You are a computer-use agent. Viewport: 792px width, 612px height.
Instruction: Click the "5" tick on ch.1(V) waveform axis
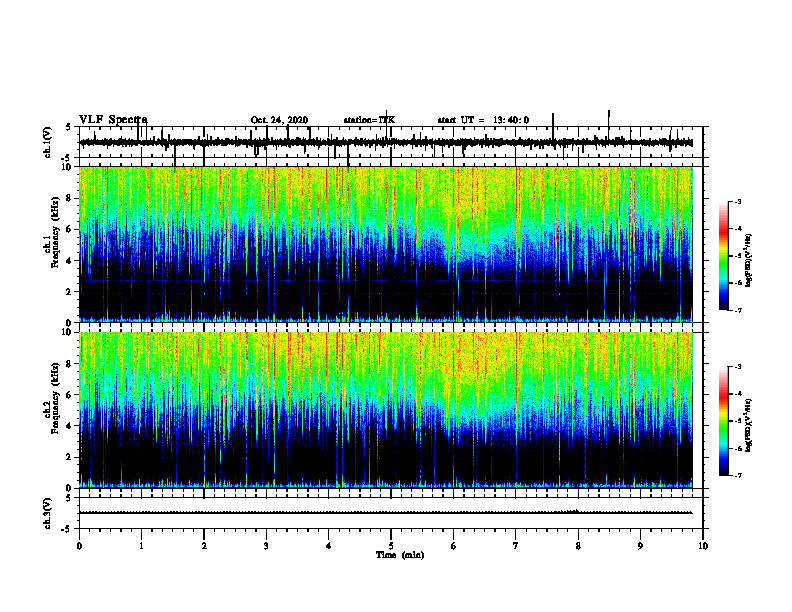(69, 127)
